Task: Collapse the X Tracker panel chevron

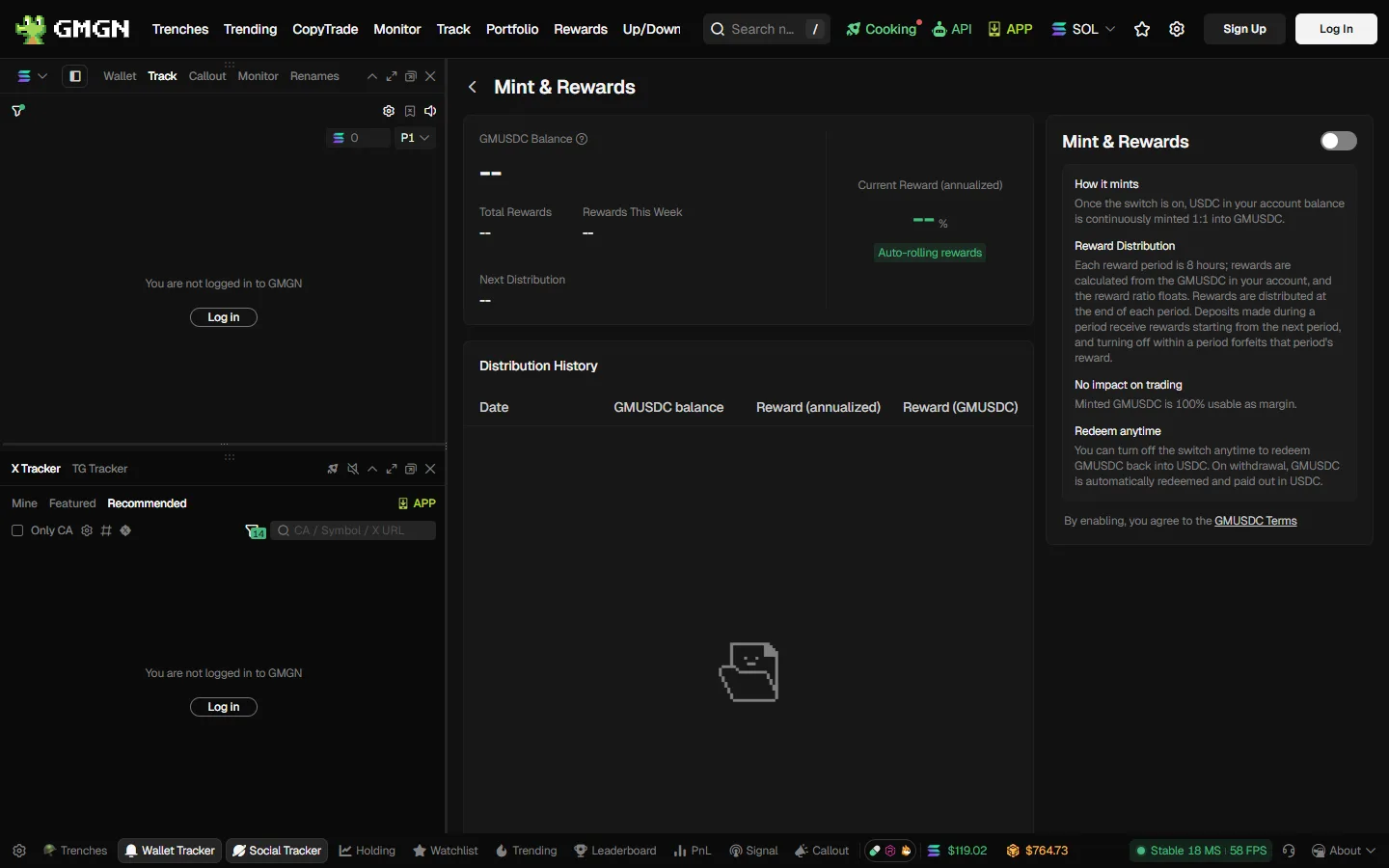Action: (372, 469)
